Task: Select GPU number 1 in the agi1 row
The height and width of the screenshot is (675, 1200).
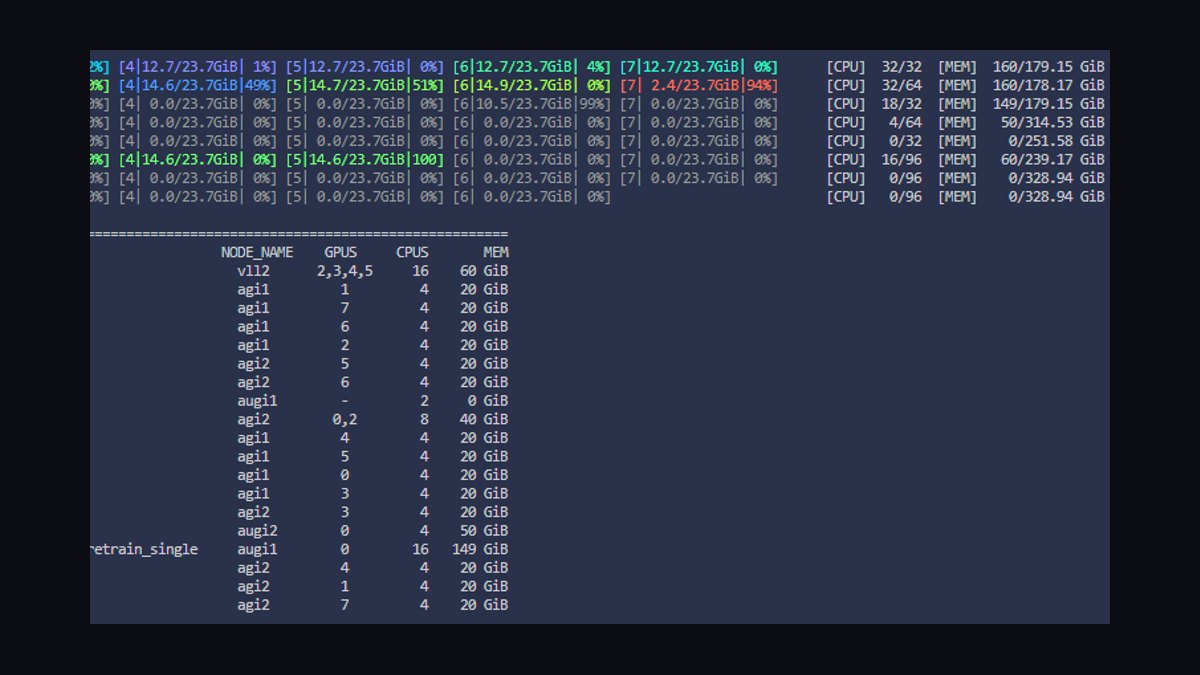Action: (345, 289)
